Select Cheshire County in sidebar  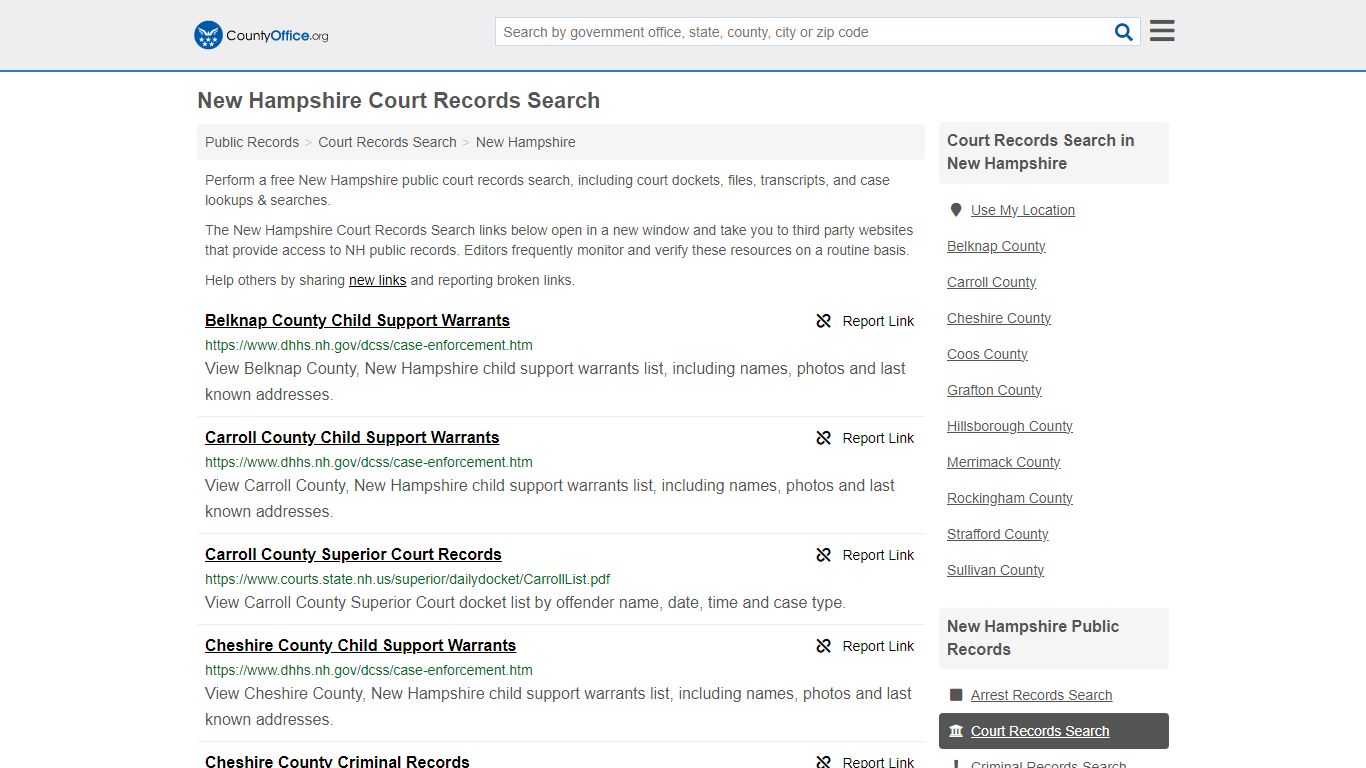tap(999, 318)
